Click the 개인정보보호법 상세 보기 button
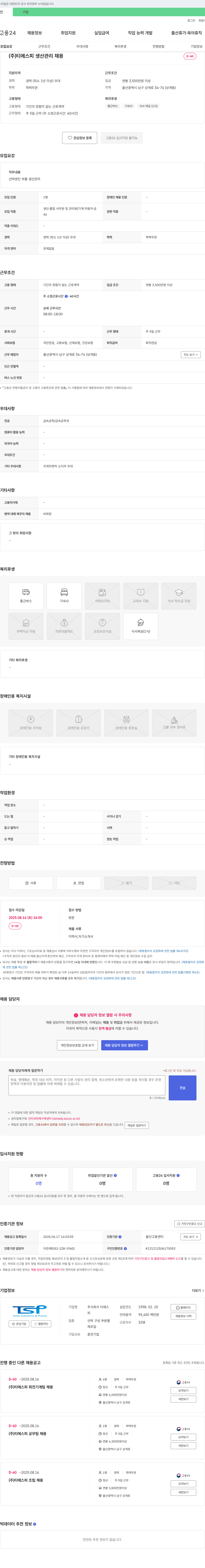This screenshot has height=1568, width=205. (x=77, y=1045)
